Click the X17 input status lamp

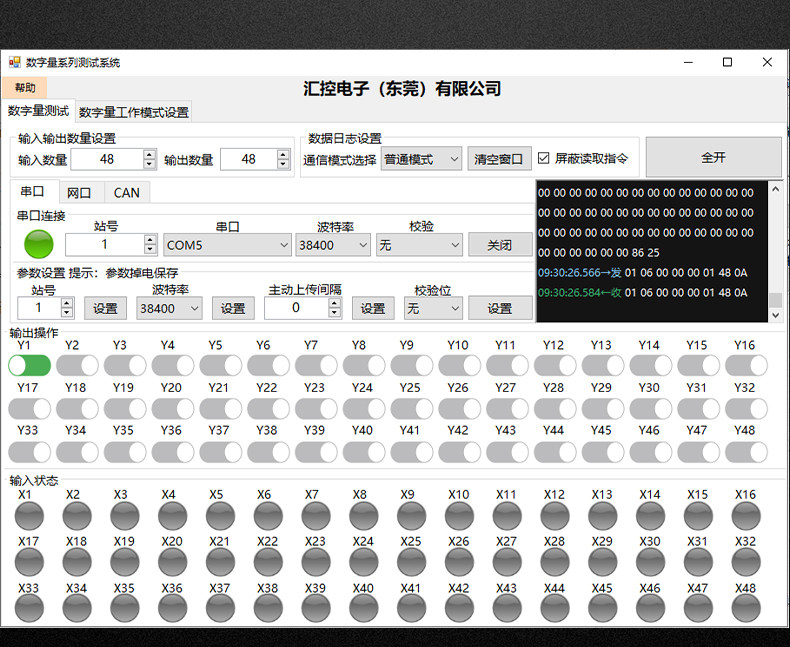(x=29, y=562)
